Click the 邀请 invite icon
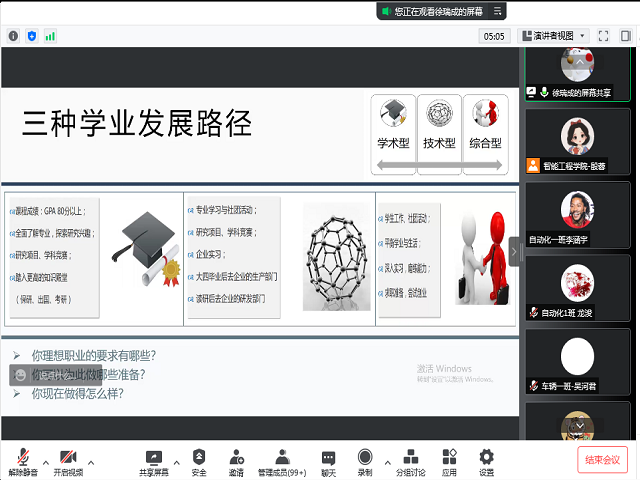Image resolution: width=640 pixels, height=480 pixels. pyautogui.click(x=236, y=460)
